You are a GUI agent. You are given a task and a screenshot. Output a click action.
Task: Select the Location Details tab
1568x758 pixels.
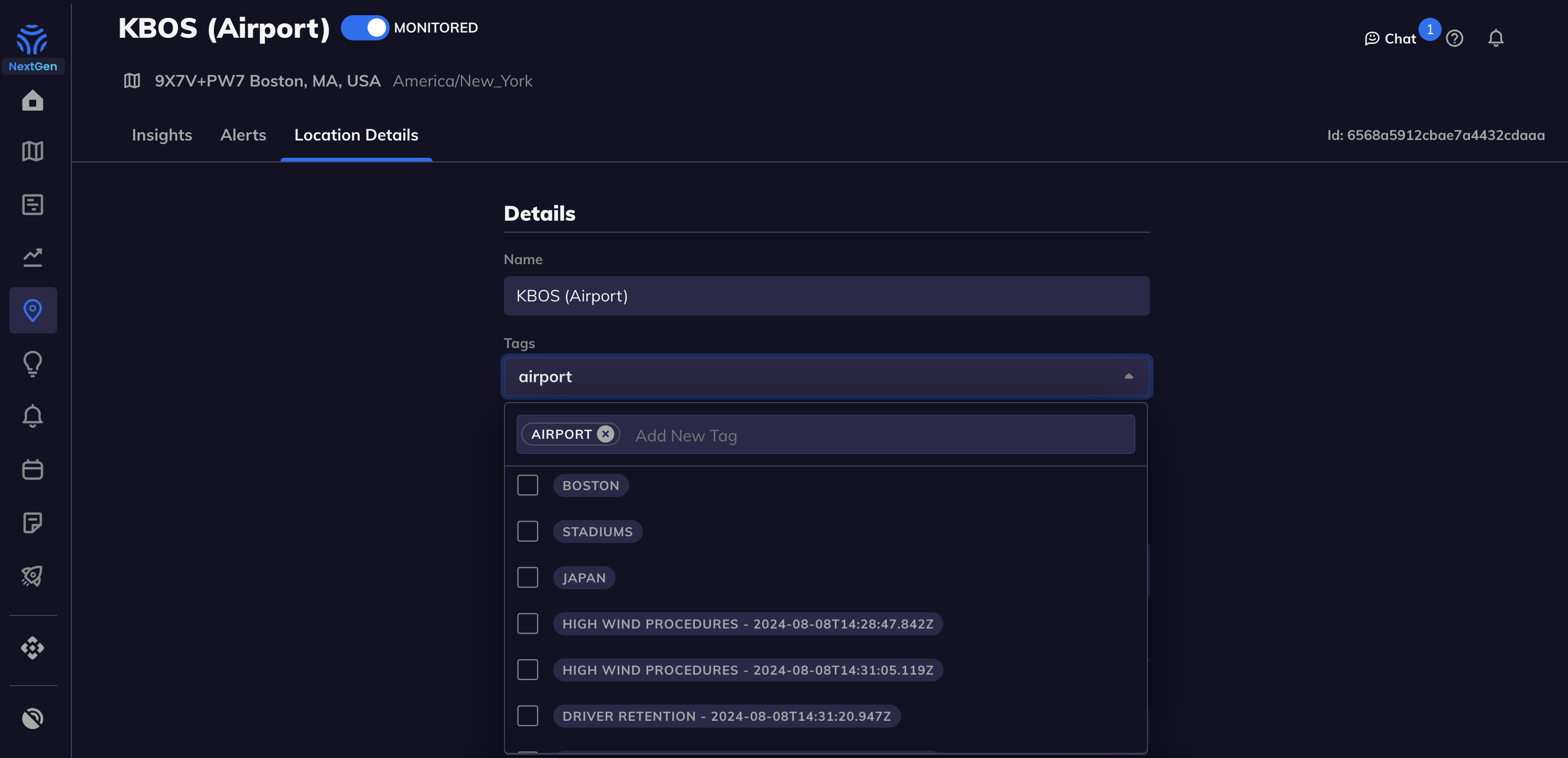(x=356, y=135)
